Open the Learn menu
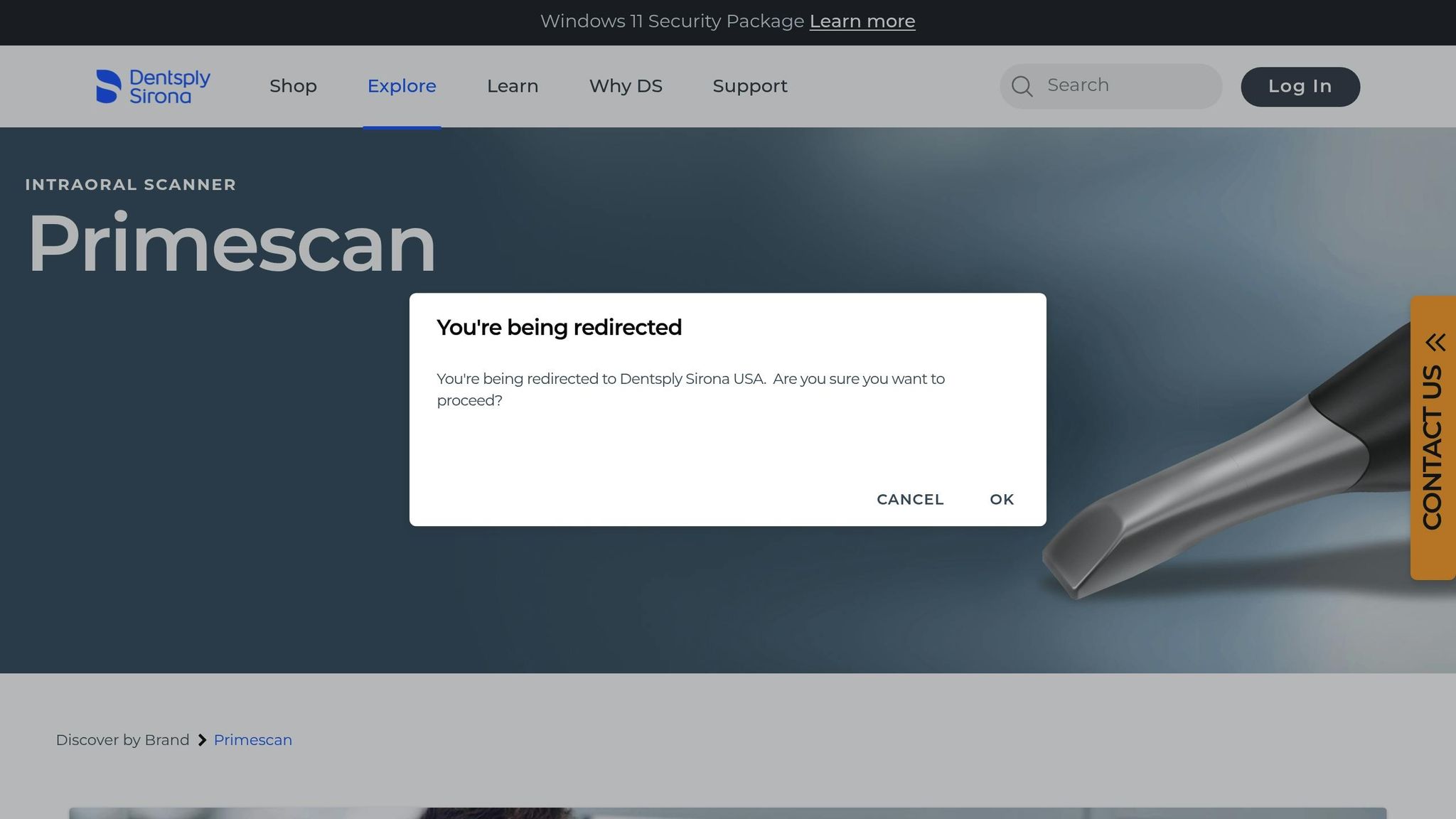 (513, 86)
